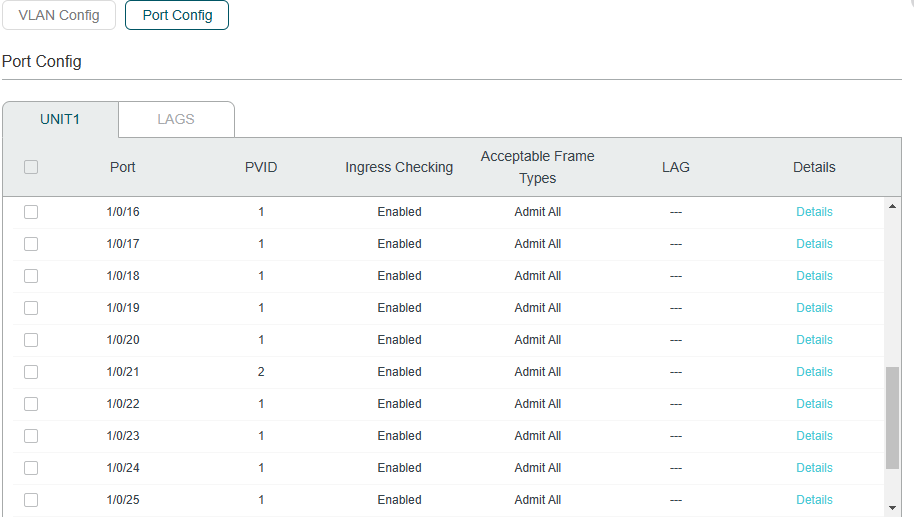The height and width of the screenshot is (517, 914).
Task: Check the box for port 1/0/21
Action: (x=31, y=372)
